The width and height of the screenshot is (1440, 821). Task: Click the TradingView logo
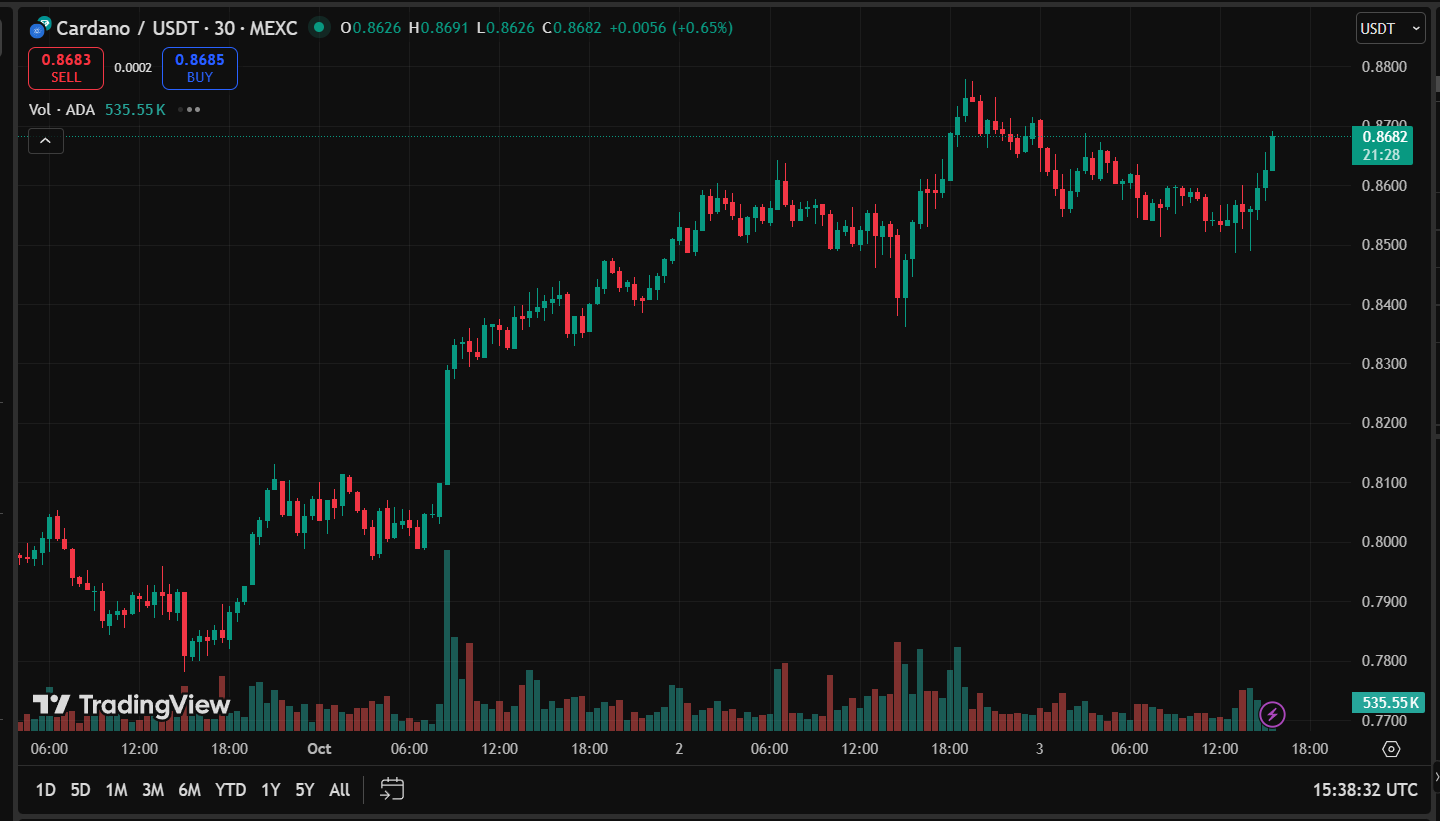click(131, 704)
